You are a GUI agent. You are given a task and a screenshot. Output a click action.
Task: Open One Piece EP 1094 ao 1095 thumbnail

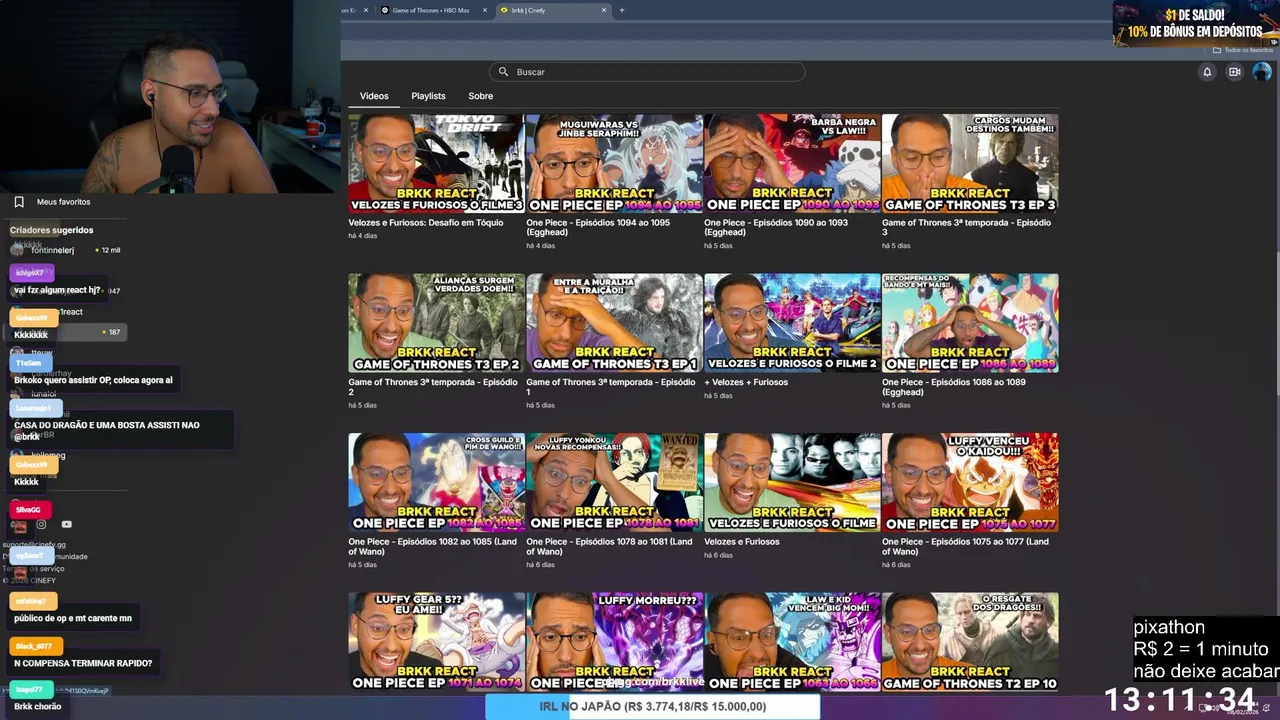[x=614, y=163]
